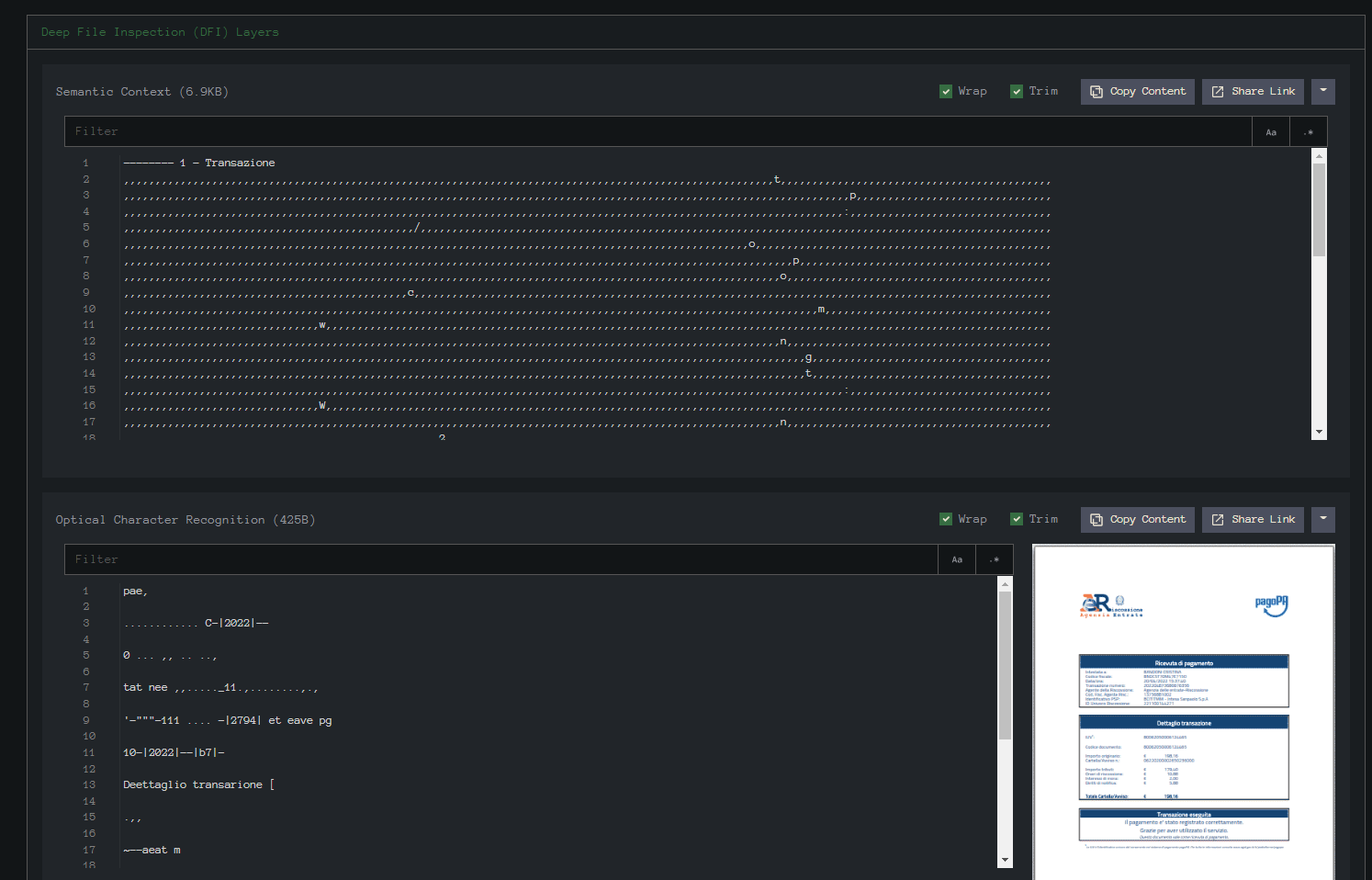Toggle case-sensitive Aa in OCR filter
Viewport: 1372px width, 880px height.
957,559
